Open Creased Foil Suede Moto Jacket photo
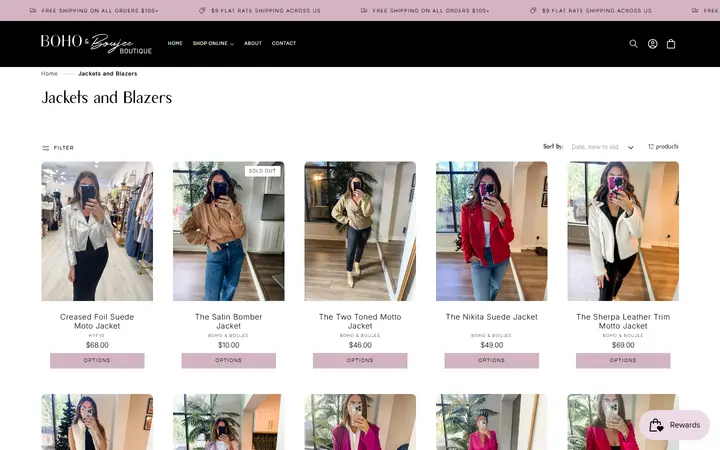Viewport: 720px width, 450px height. (x=97, y=231)
